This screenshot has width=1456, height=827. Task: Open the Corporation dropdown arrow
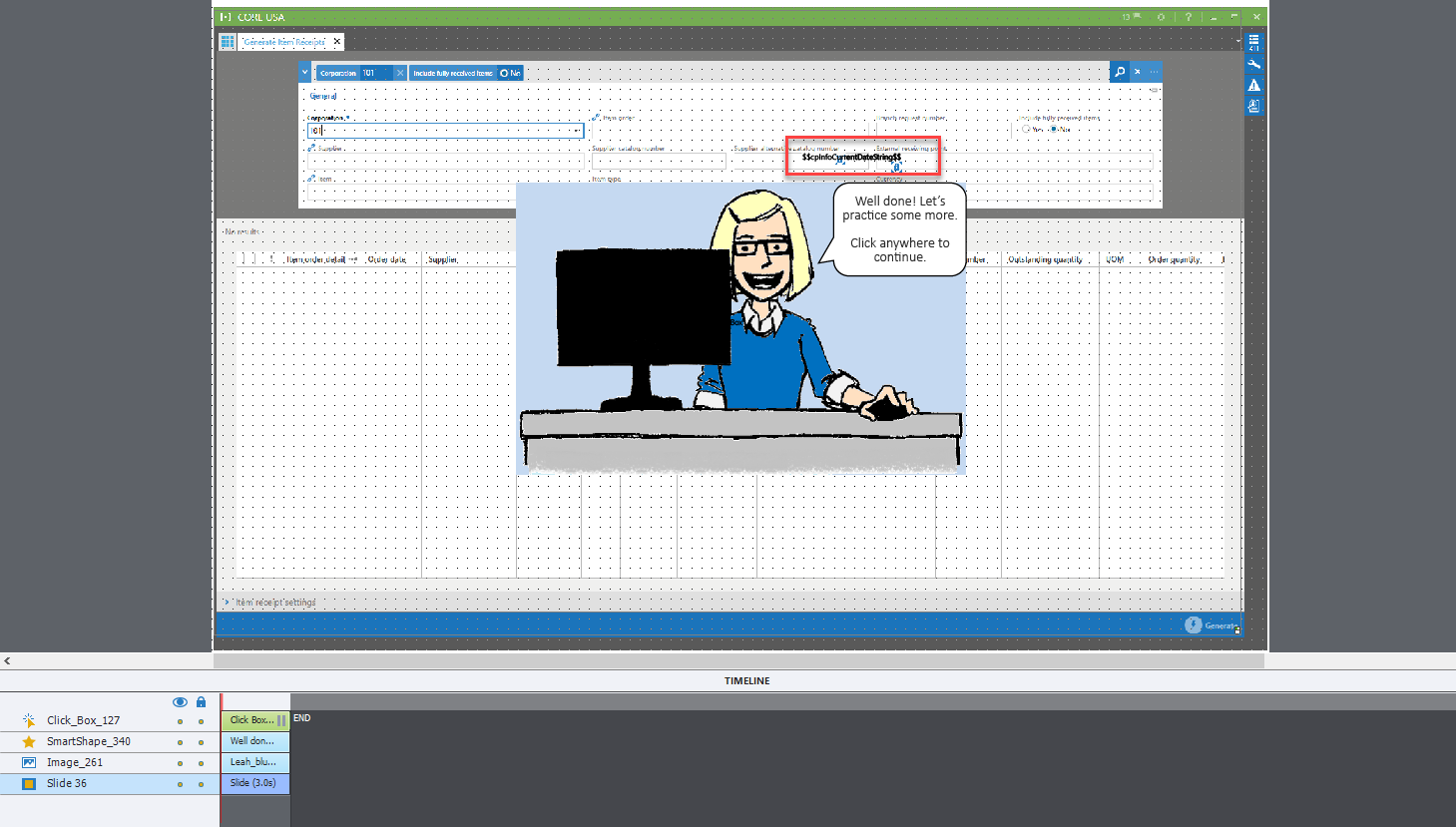(577, 131)
